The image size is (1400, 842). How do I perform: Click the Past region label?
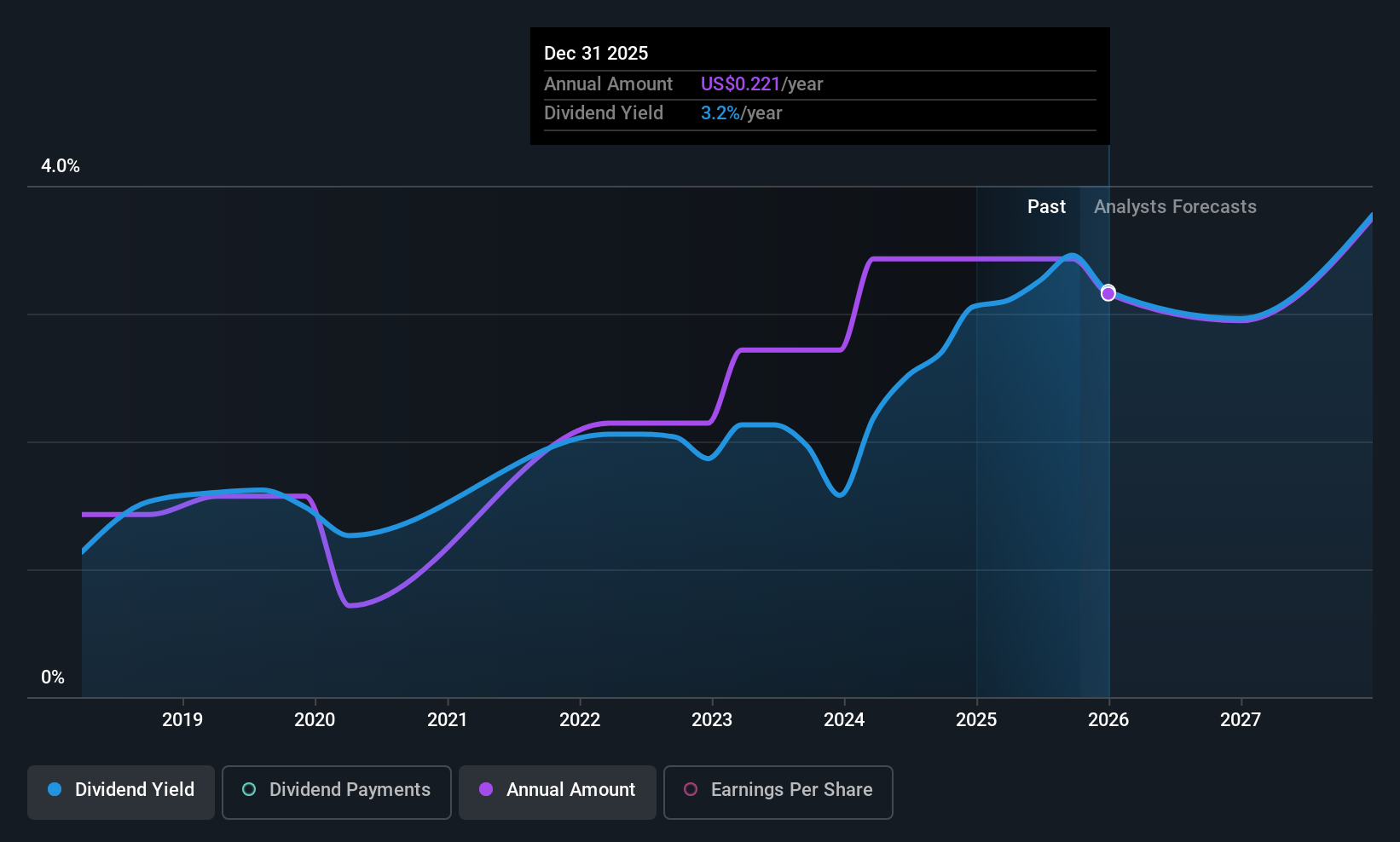click(1046, 206)
